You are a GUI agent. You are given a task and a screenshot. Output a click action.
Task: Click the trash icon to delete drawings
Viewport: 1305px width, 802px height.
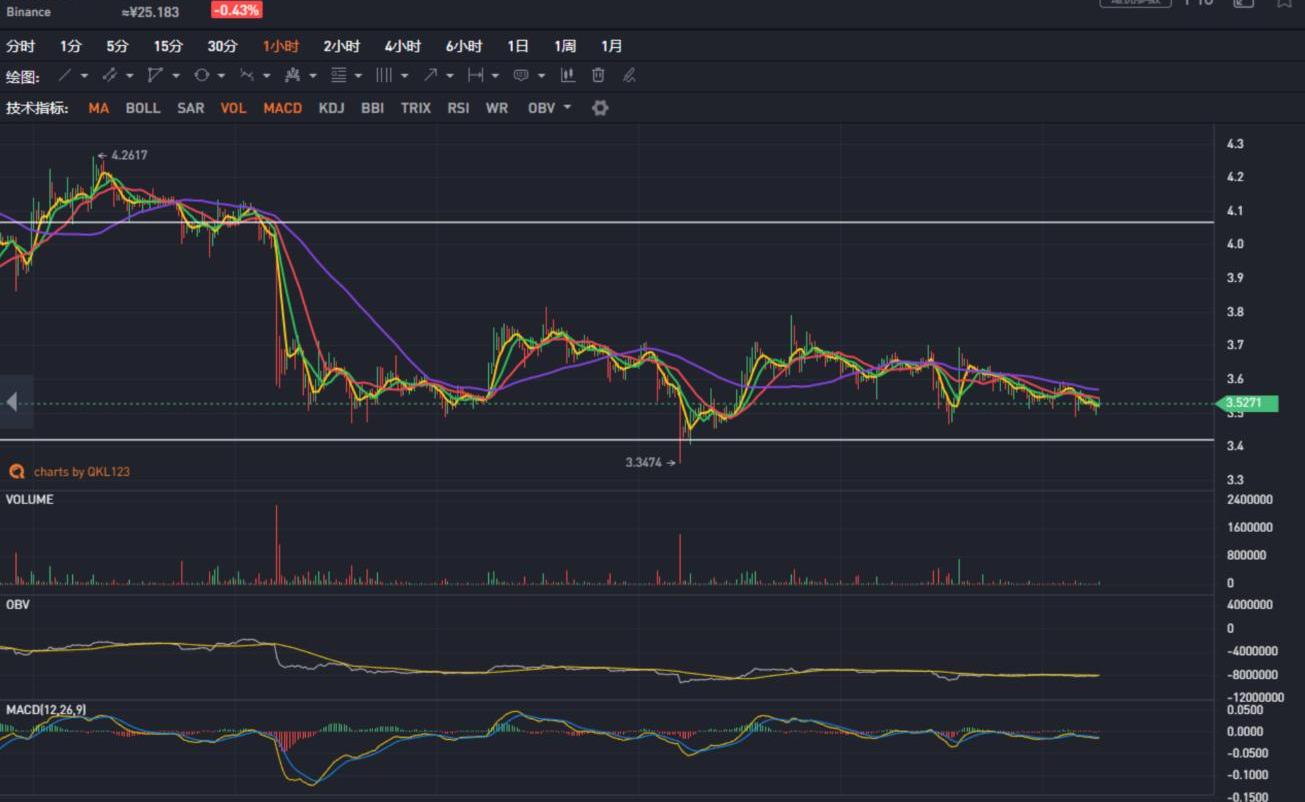point(598,75)
